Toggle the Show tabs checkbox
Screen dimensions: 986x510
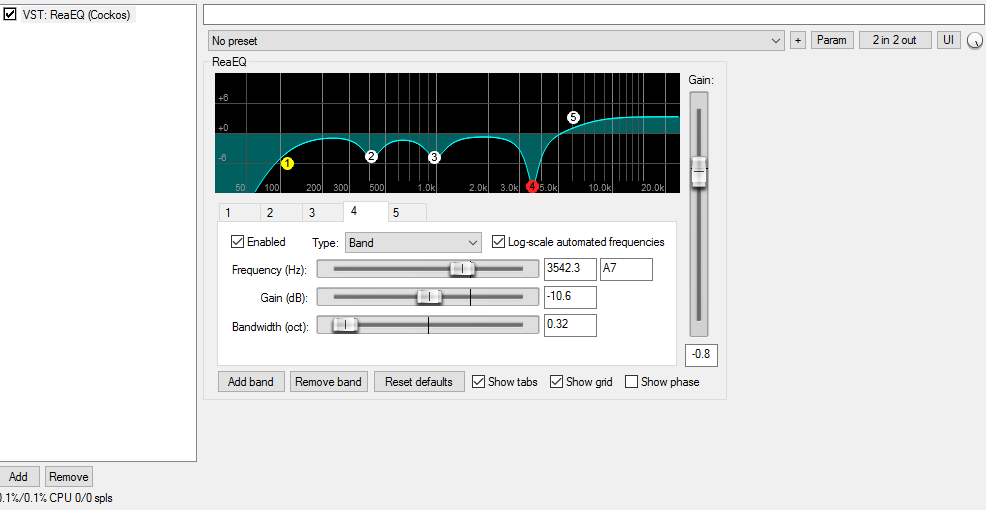tap(478, 381)
